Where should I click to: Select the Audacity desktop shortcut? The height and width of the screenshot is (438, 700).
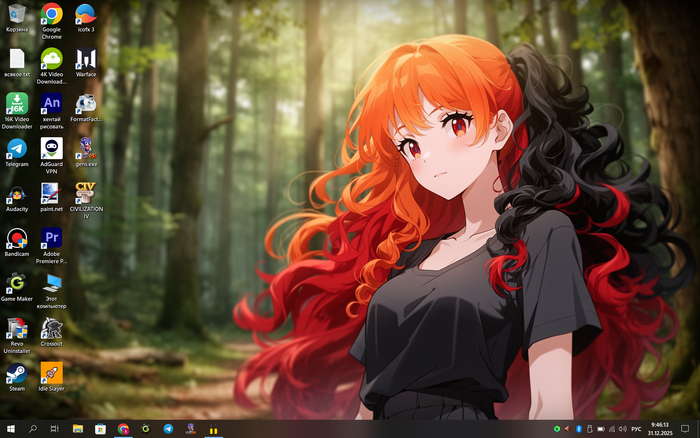17,193
